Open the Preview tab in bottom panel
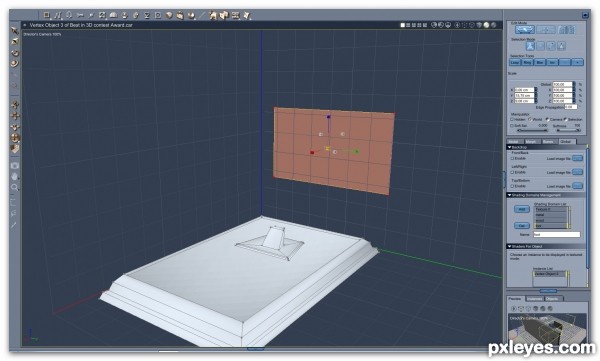The width and height of the screenshot is (600, 361). point(515,299)
